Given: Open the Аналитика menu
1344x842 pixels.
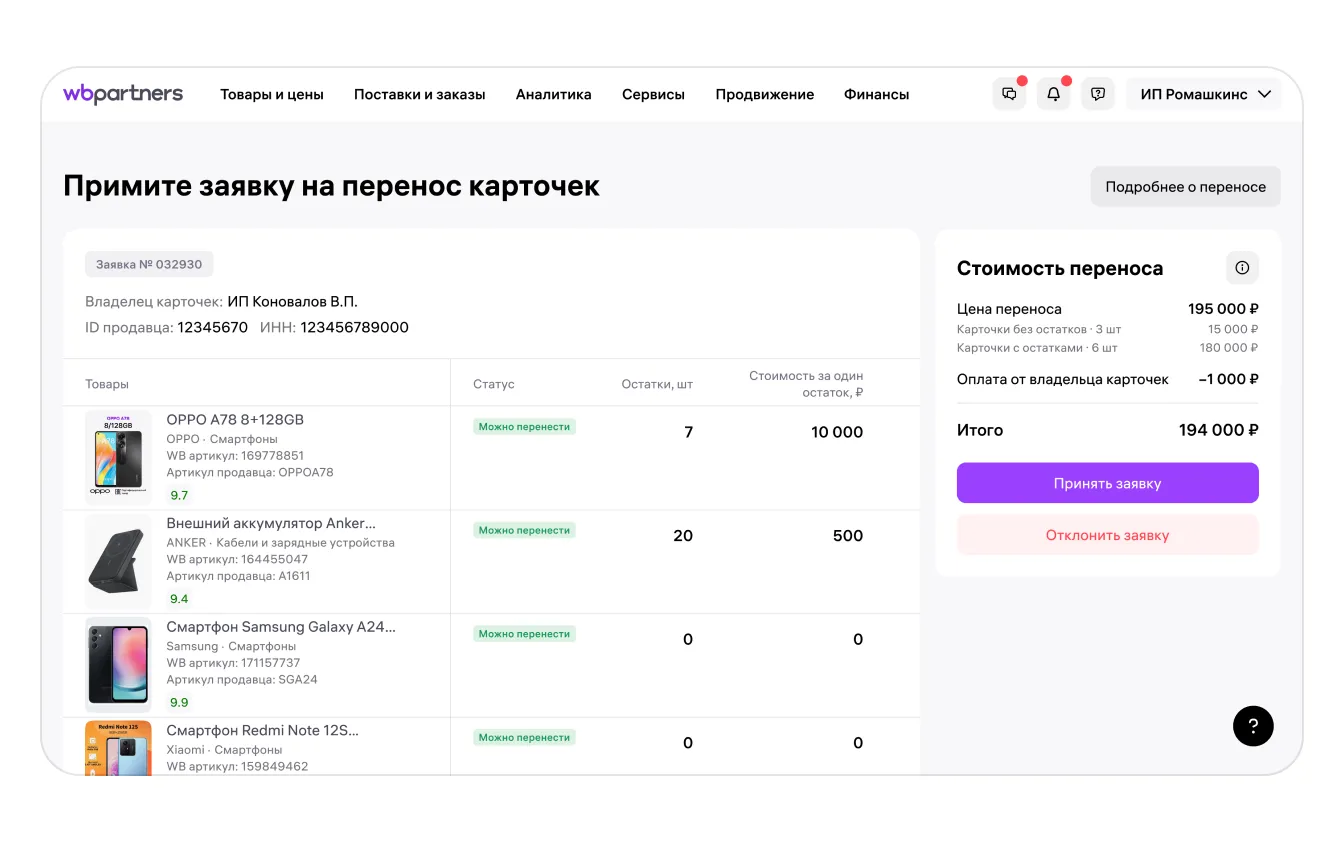Looking at the screenshot, I should coord(554,95).
